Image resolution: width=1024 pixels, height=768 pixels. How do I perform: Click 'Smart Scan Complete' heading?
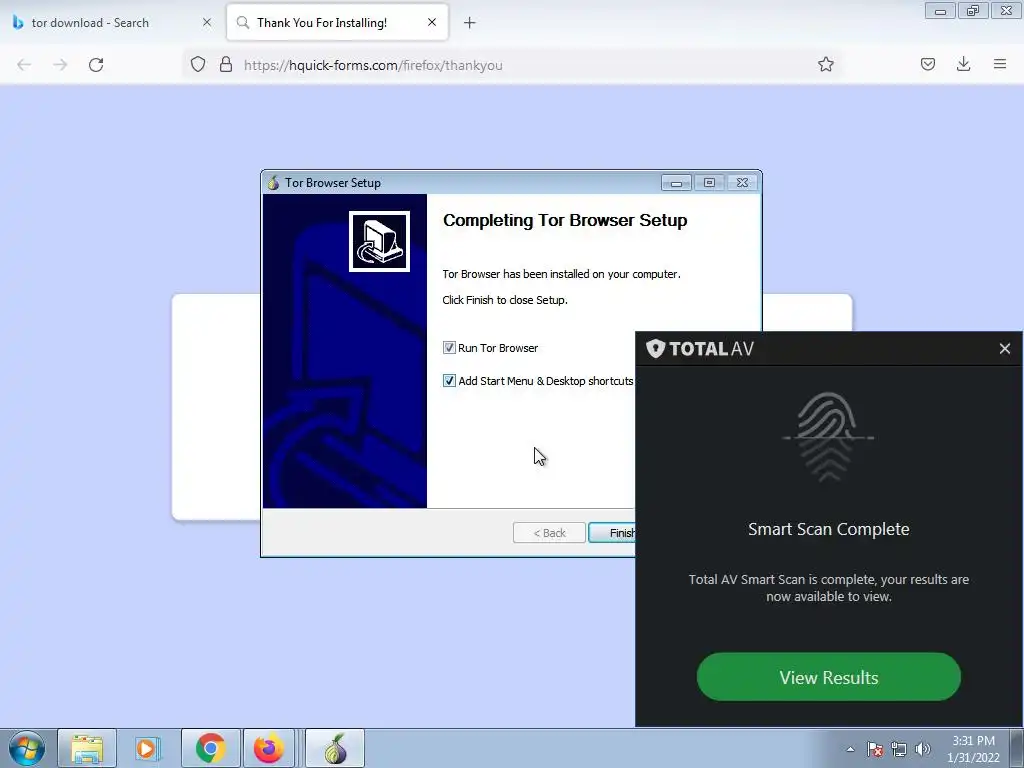tap(828, 529)
